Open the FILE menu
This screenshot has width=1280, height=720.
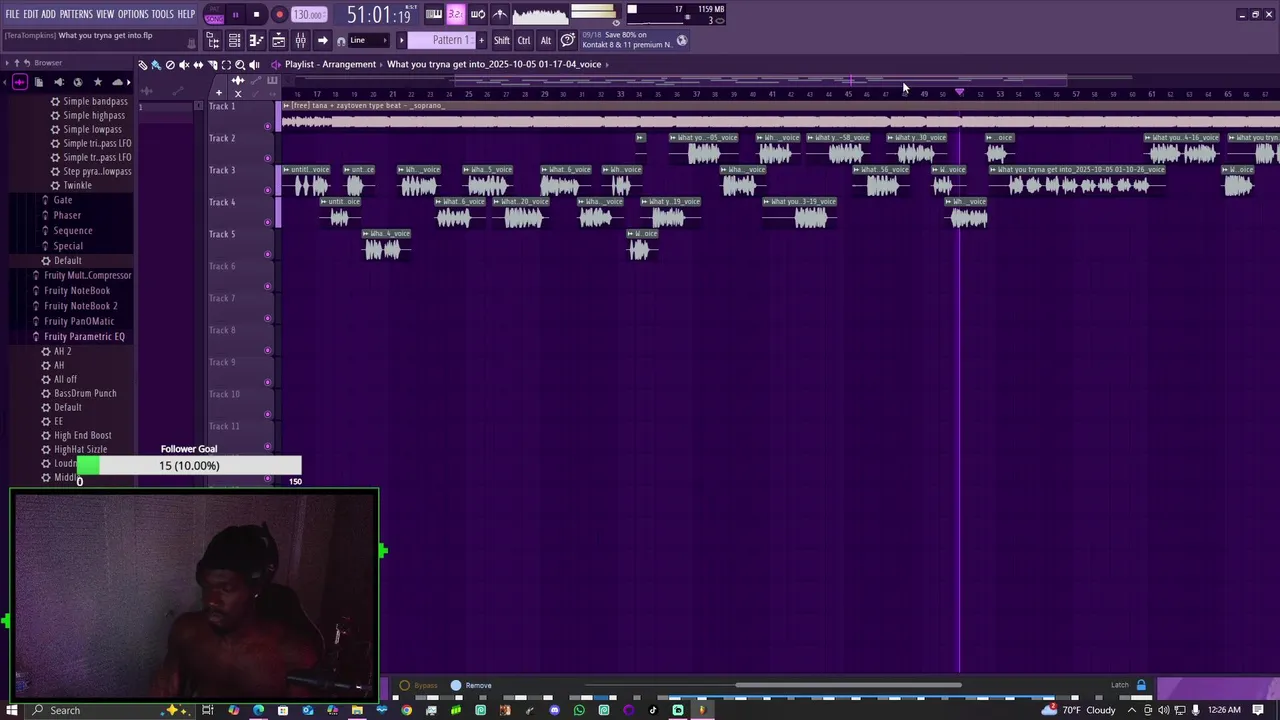click(x=12, y=14)
